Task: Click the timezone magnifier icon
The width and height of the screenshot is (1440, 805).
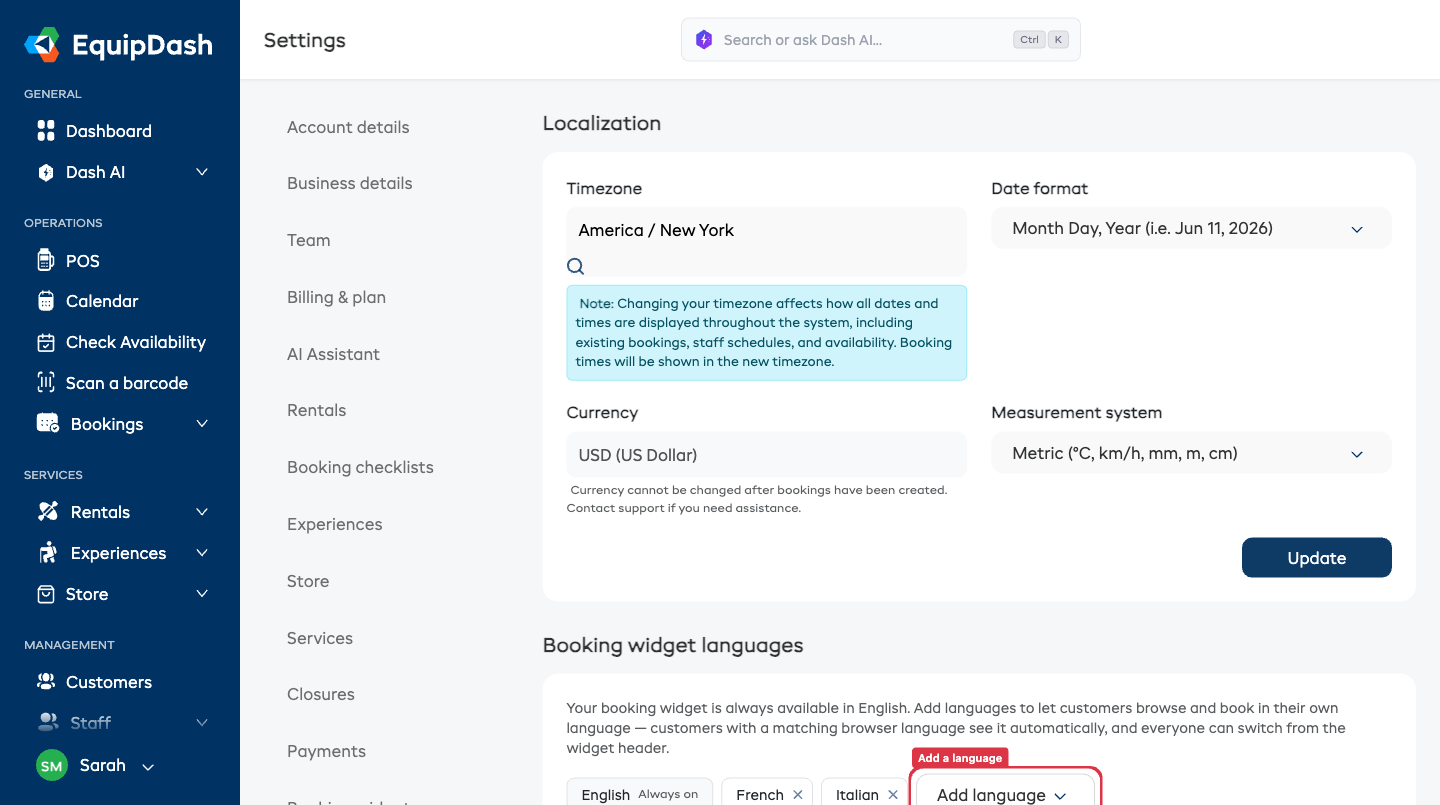Action: [x=575, y=266]
